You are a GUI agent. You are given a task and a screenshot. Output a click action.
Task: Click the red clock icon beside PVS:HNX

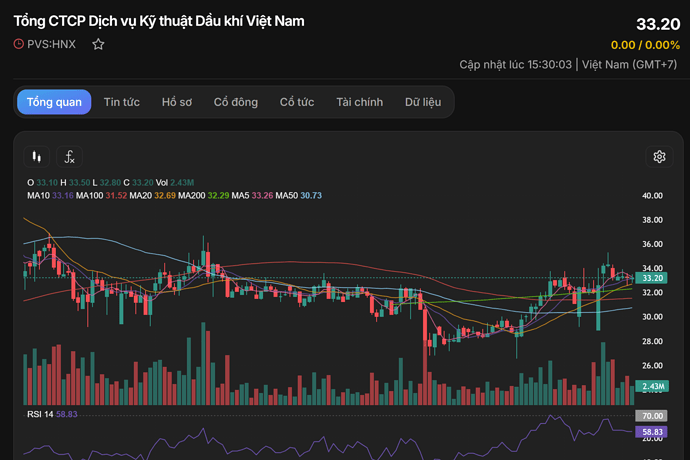pos(18,44)
